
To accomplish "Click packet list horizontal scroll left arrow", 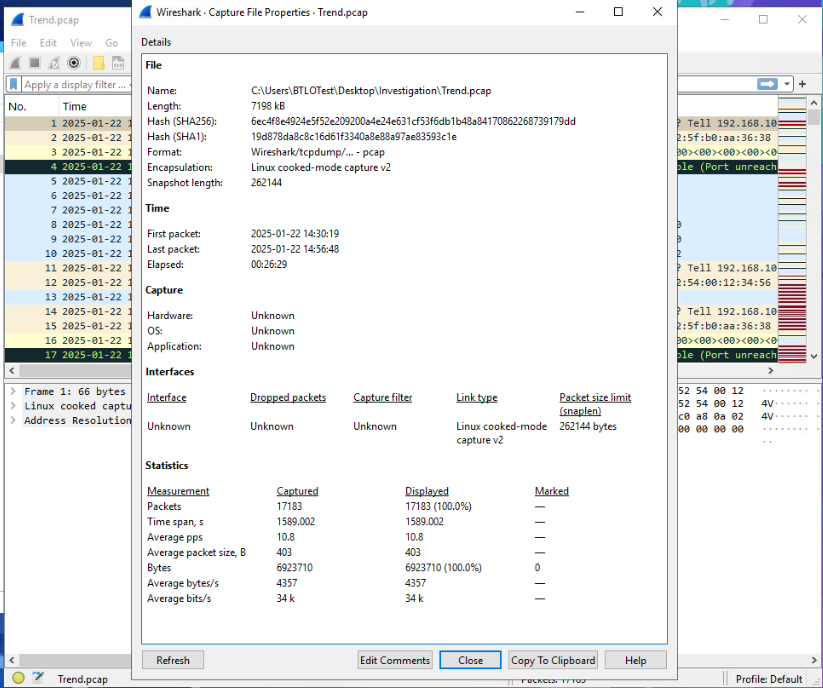I will 12,371.
